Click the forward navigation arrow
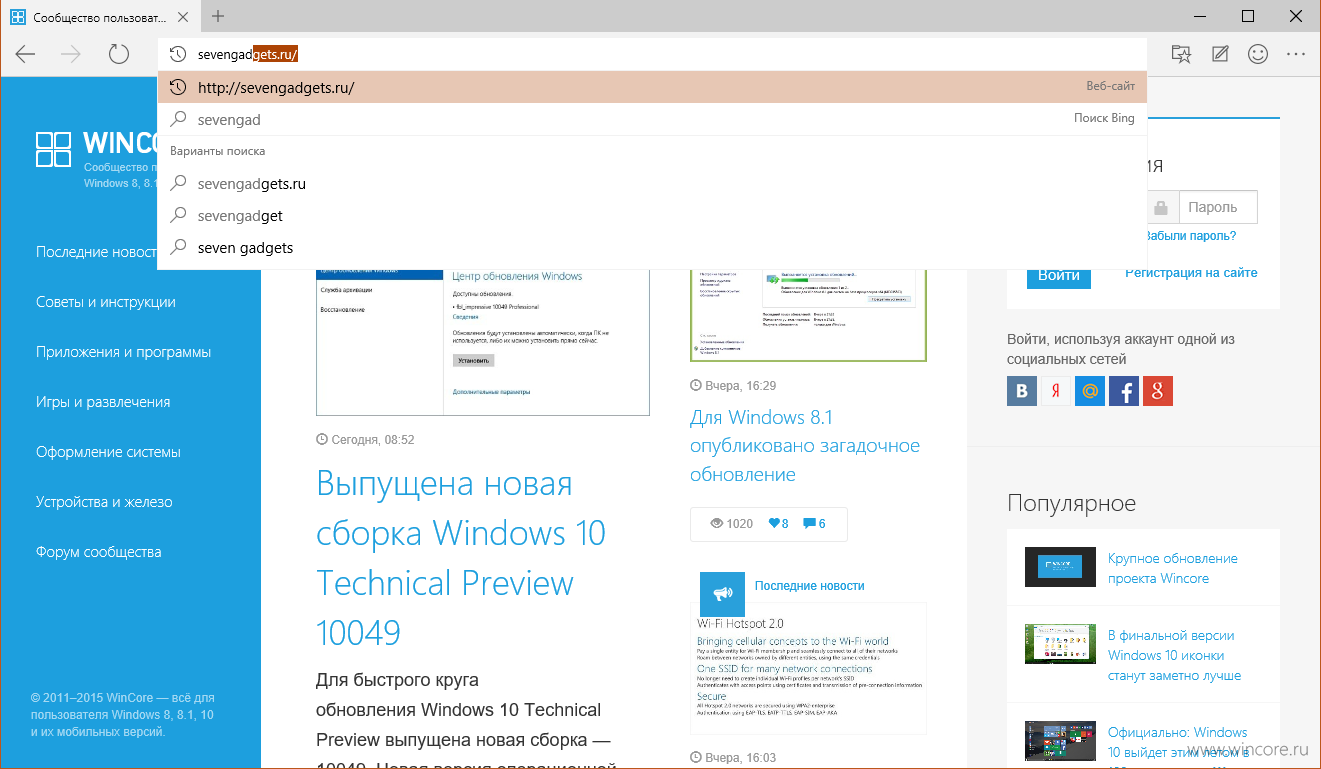 click(x=72, y=54)
